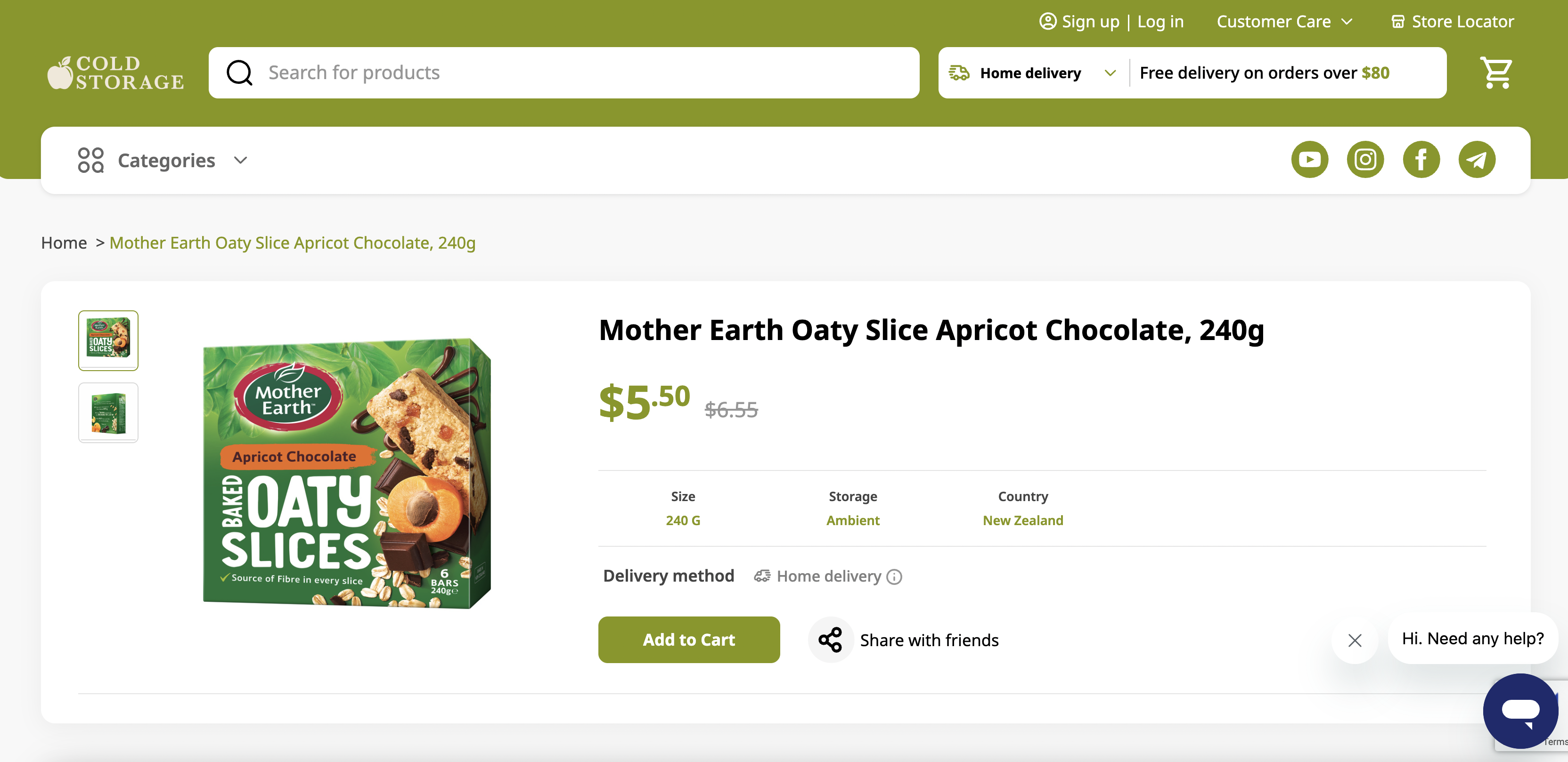Open the Customer Care dropdown
The height and width of the screenshot is (762, 1568).
1284,22
